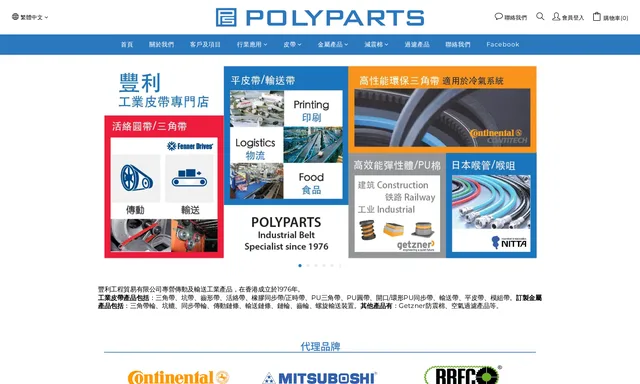640x384 pixels.
Task: Click the Fenner Drives logo
Action: (190, 146)
